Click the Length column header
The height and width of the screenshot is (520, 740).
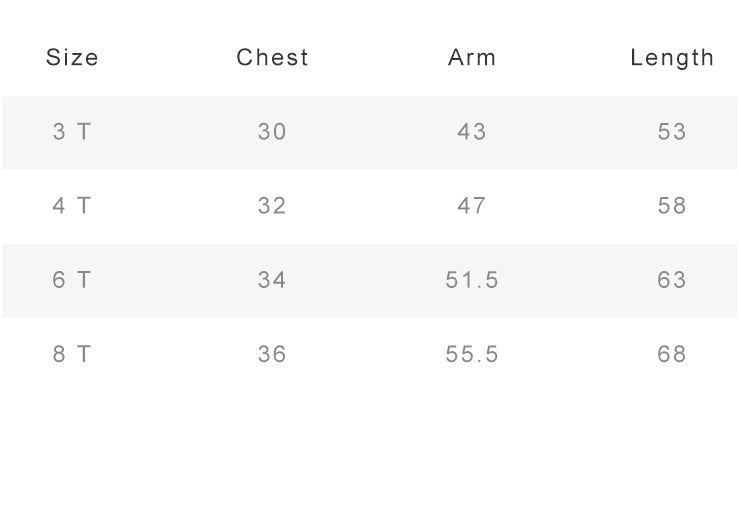[x=672, y=59]
